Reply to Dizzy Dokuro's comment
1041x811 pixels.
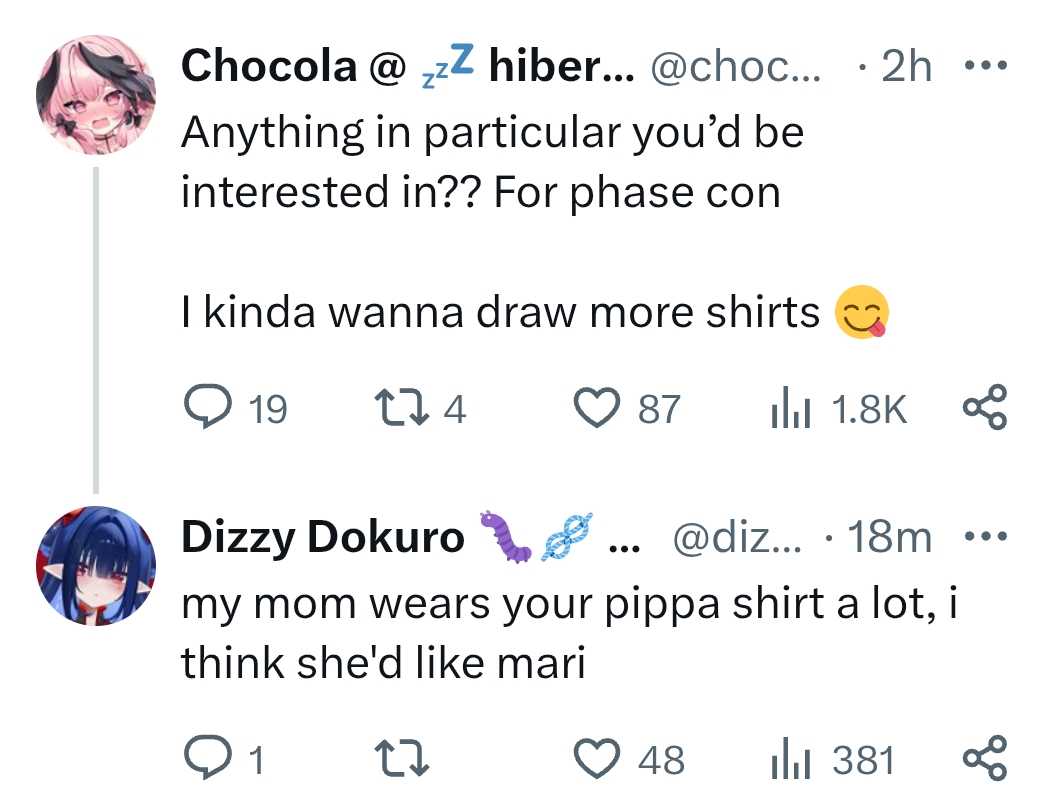207,758
